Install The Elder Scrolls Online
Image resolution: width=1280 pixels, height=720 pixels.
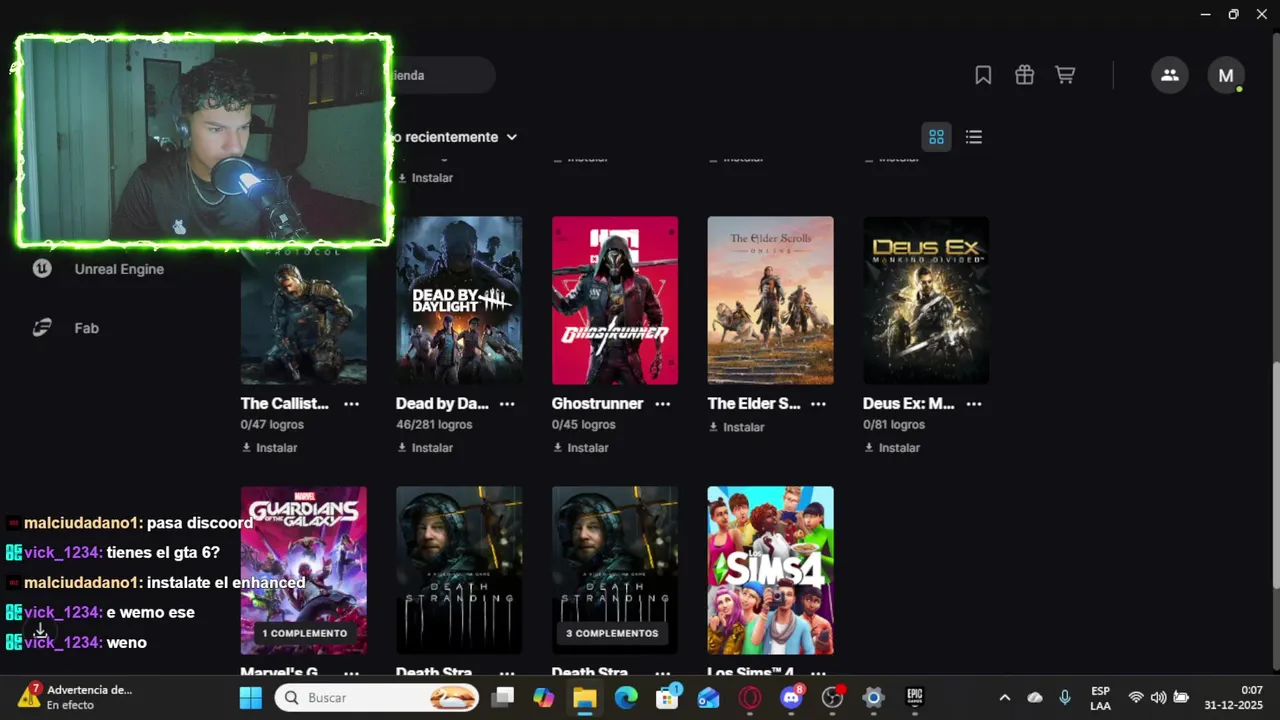[x=737, y=427]
